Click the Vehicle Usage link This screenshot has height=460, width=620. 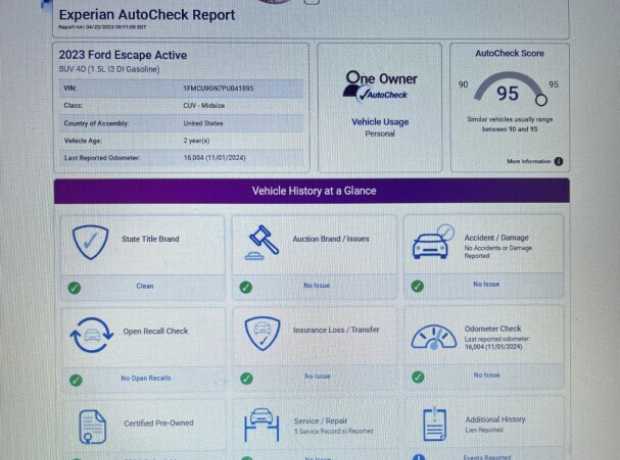tap(380, 122)
